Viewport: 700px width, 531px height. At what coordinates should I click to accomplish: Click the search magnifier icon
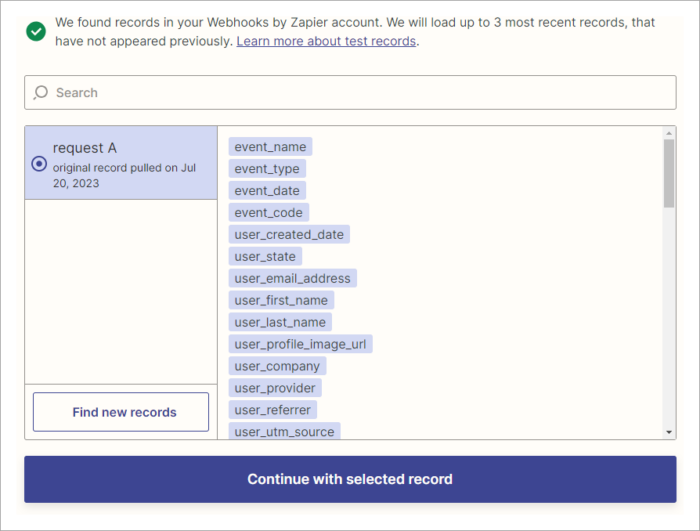click(41, 92)
